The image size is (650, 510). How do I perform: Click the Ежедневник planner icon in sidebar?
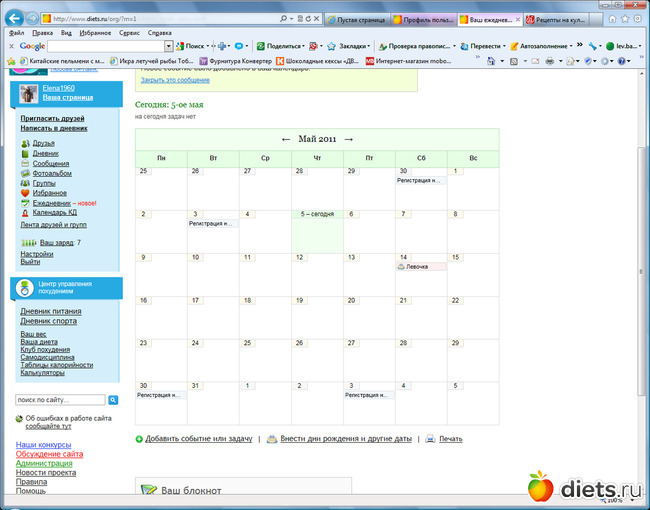coord(25,203)
